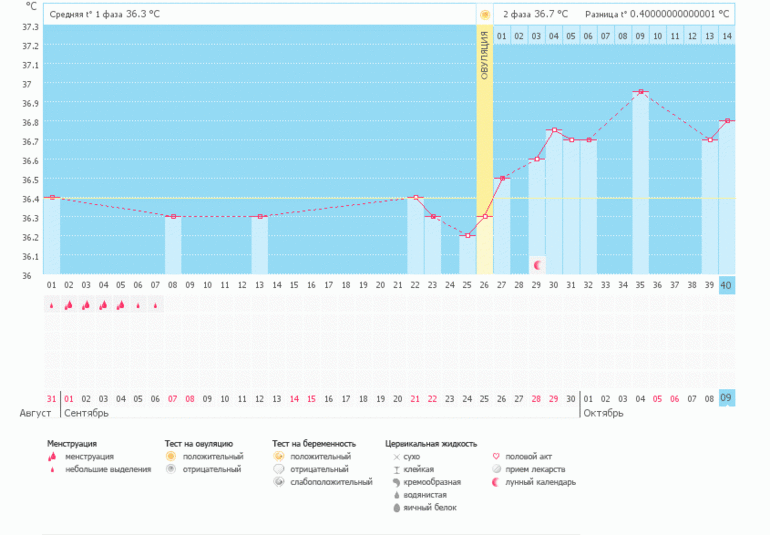This screenshot has height=535, width=770.
Task: Select the yellow ОВУЛЯЦИЯ column on day 26
Action: click(x=485, y=150)
